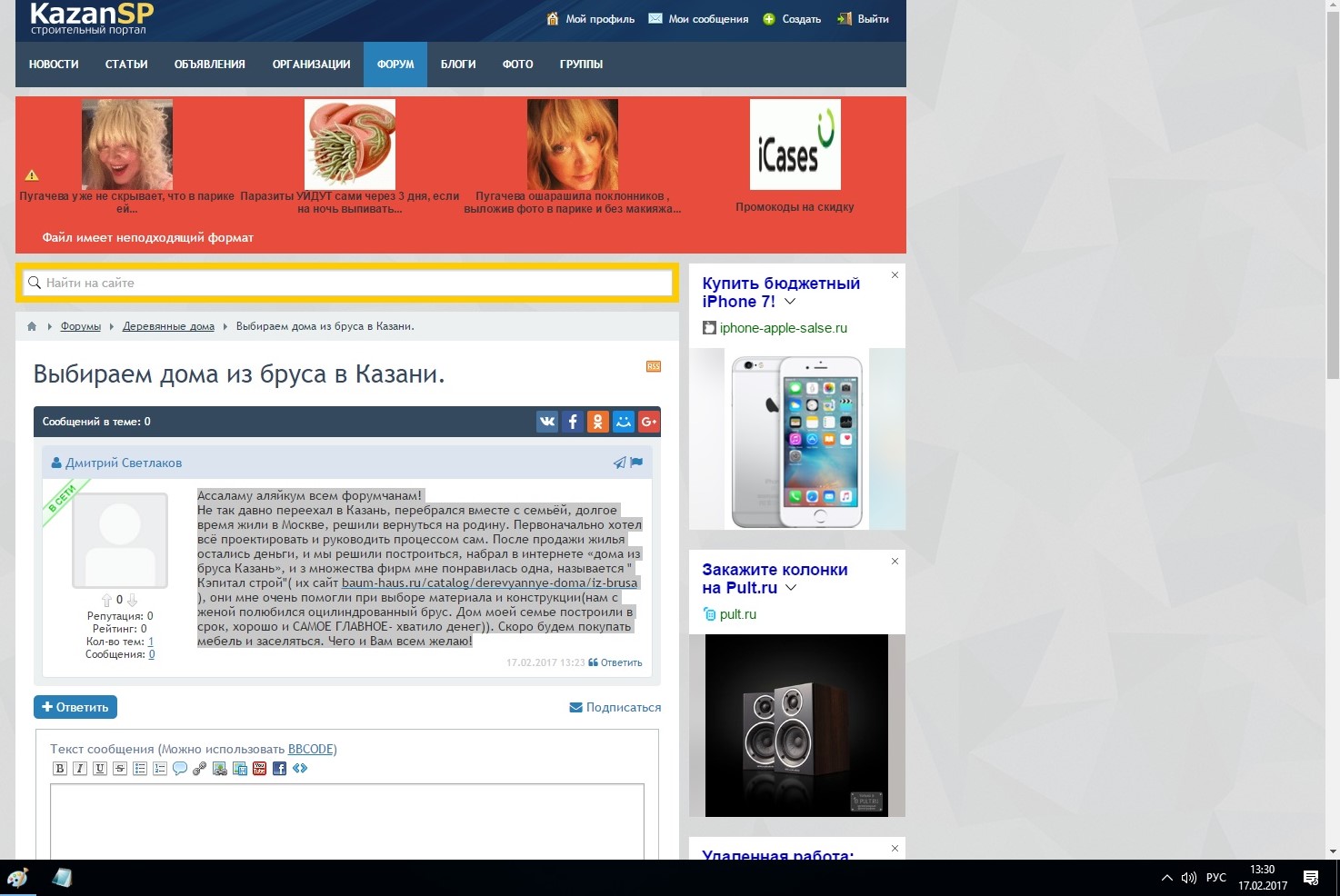Screen dimensions: 1340x896
Task: Apply underline formatting in message editor
Action: tap(100, 769)
